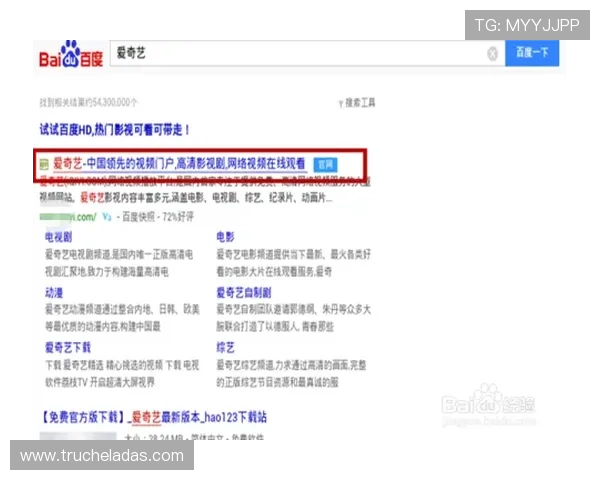
Task: Click the blue 官网 badge
Action: click(325, 165)
